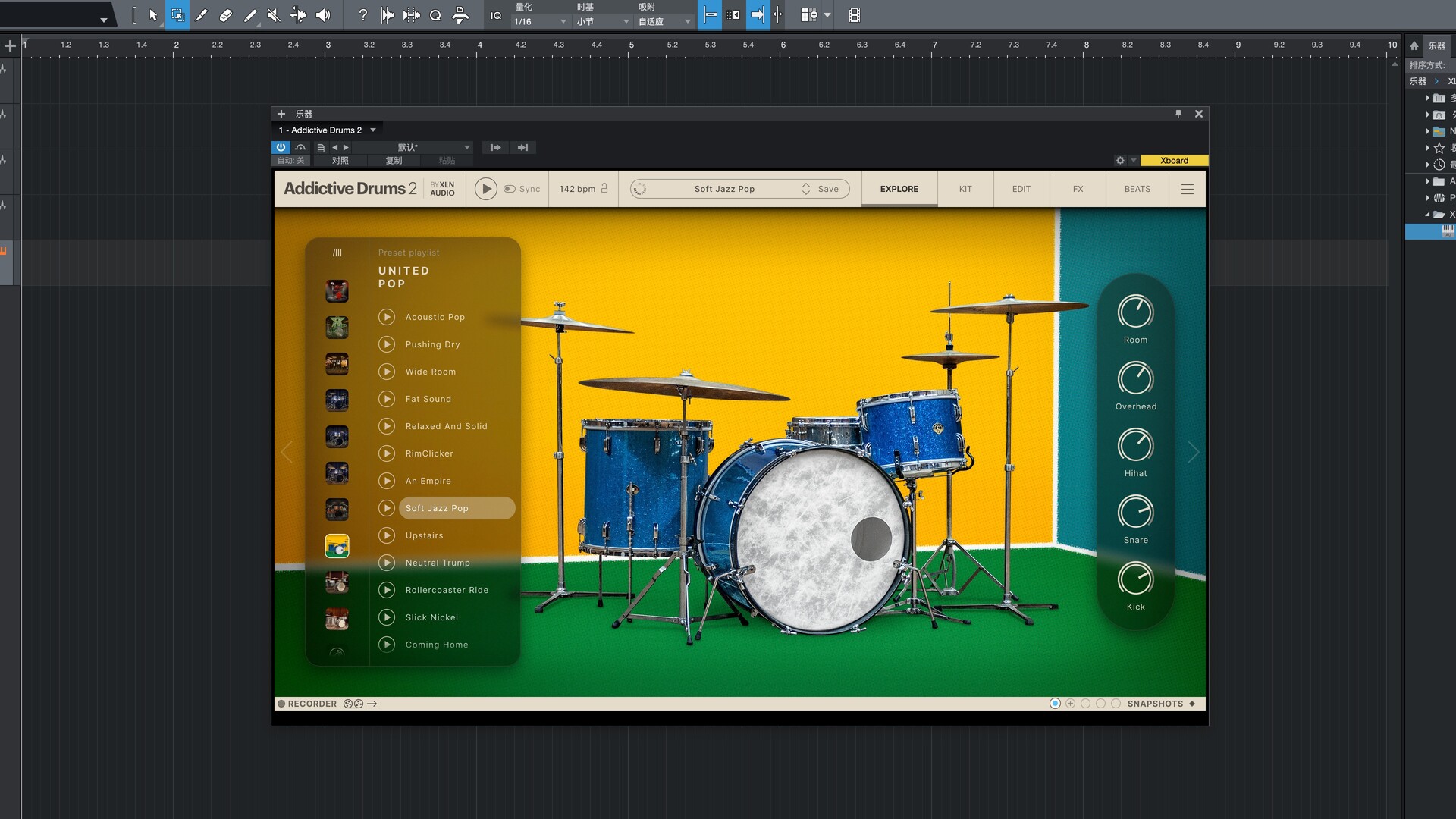Open Addictive Drums hamburger menu

click(x=1187, y=189)
